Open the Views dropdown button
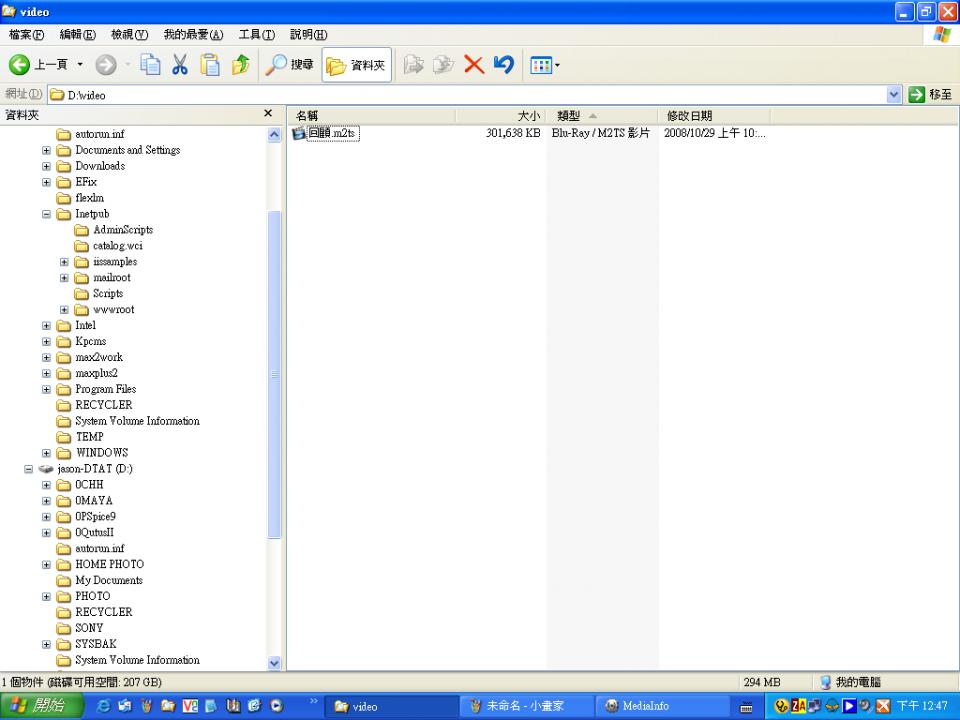 [544, 65]
